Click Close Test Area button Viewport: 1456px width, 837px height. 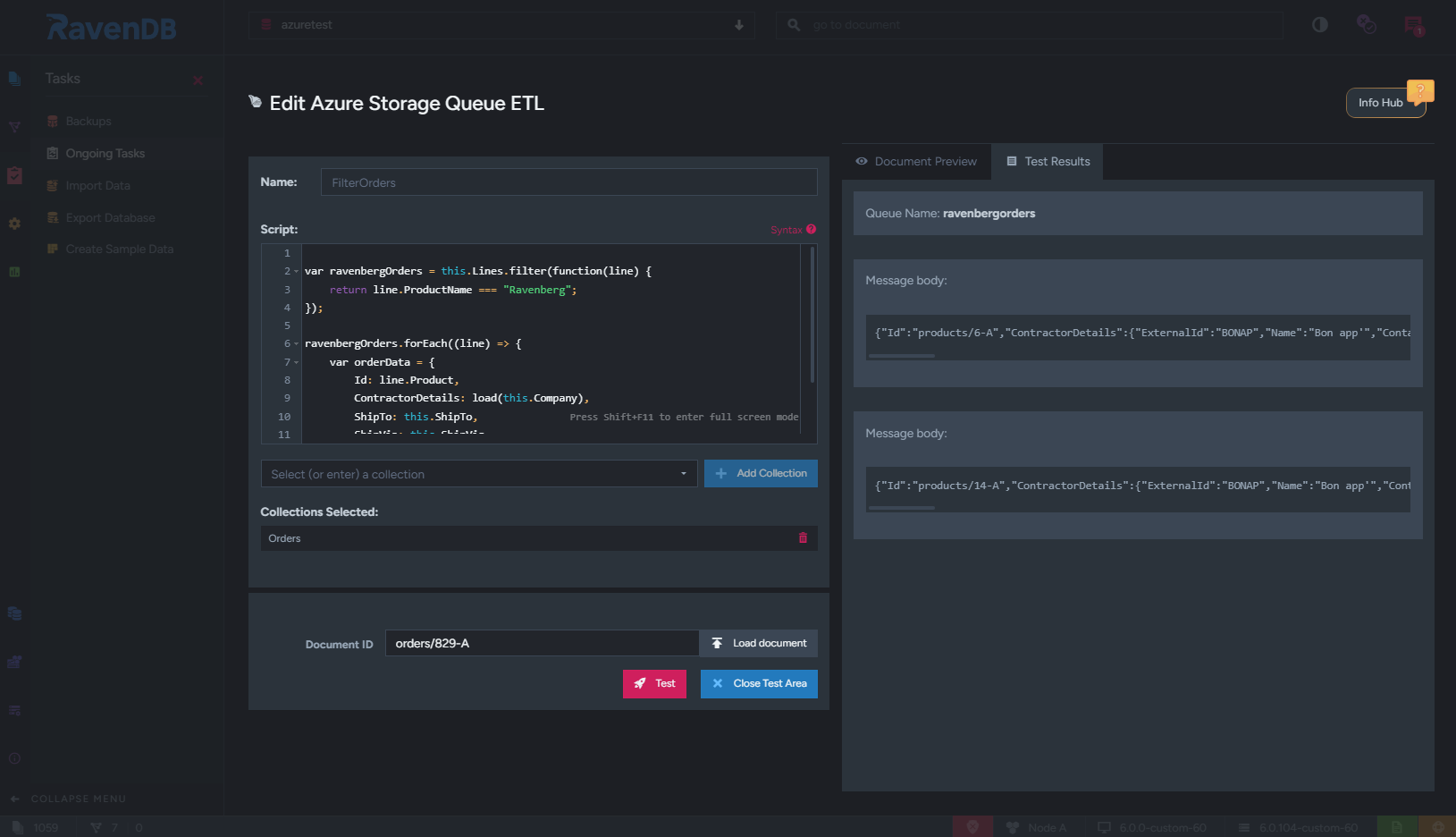(759, 684)
